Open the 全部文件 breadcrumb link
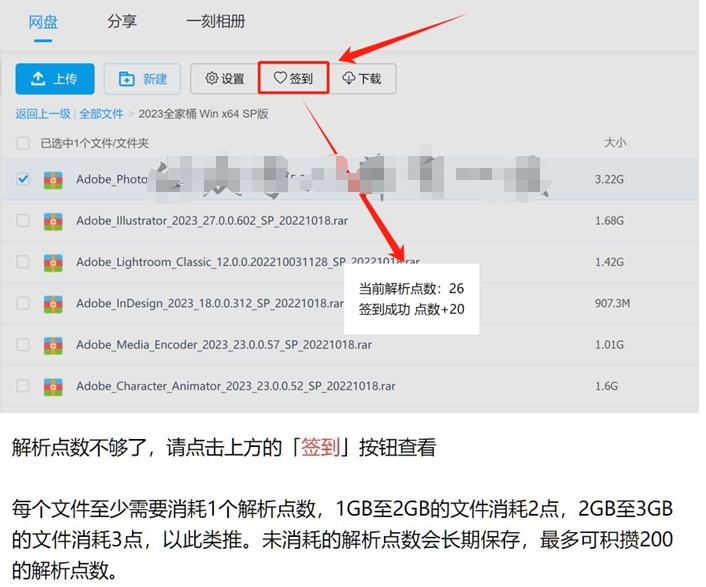Viewport: 706px width, 587px height. pos(101,114)
